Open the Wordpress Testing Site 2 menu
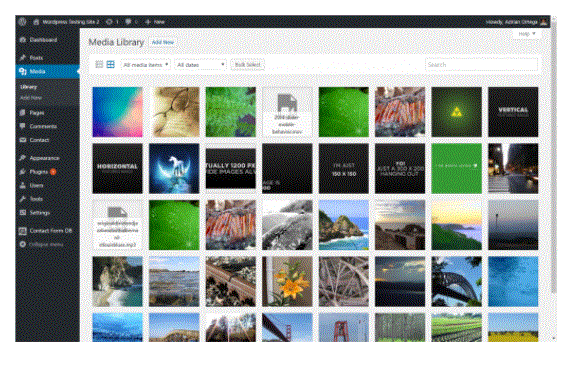 [66, 22]
